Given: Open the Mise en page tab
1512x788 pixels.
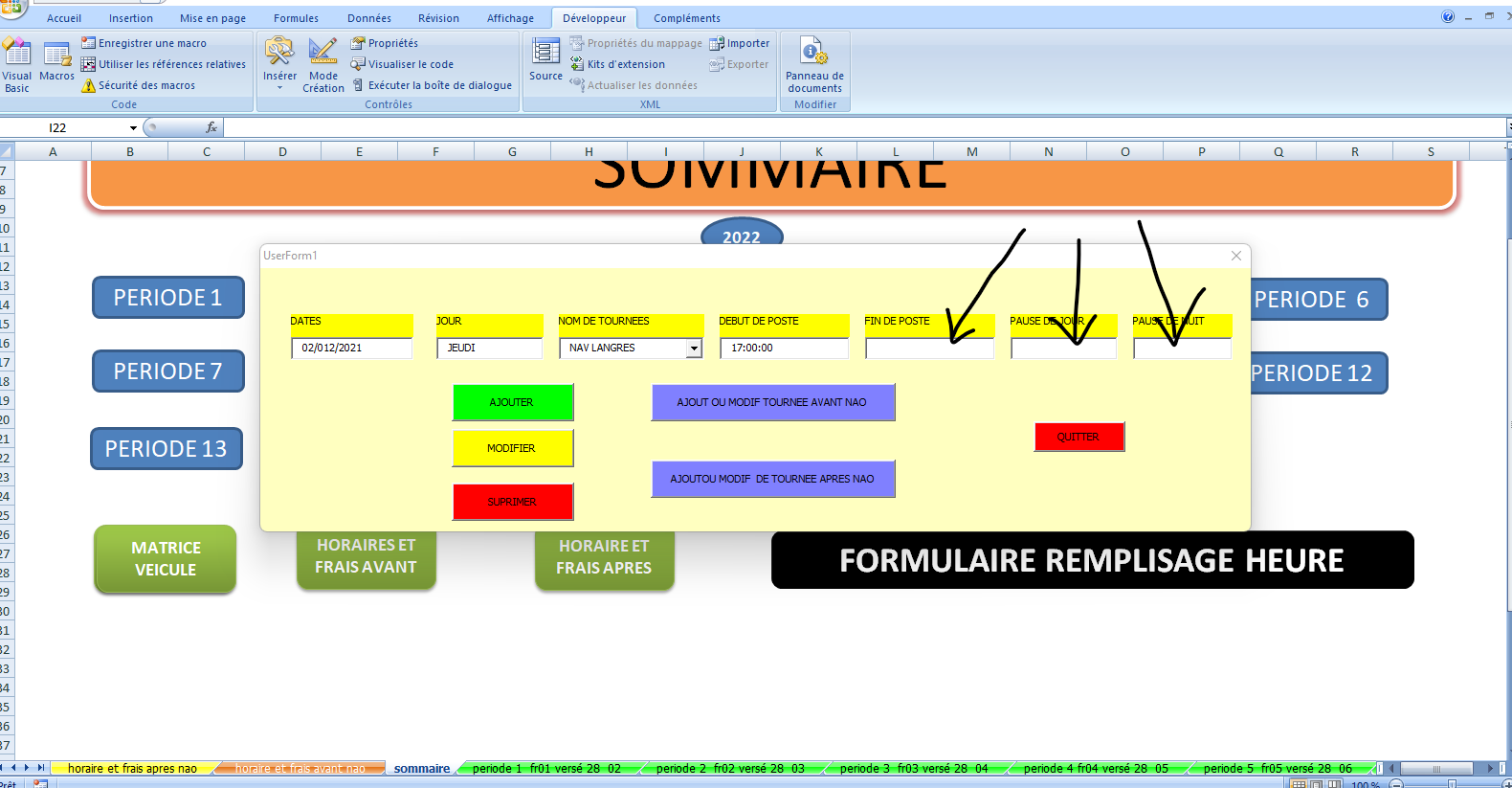Looking at the screenshot, I should [x=212, y=18].
